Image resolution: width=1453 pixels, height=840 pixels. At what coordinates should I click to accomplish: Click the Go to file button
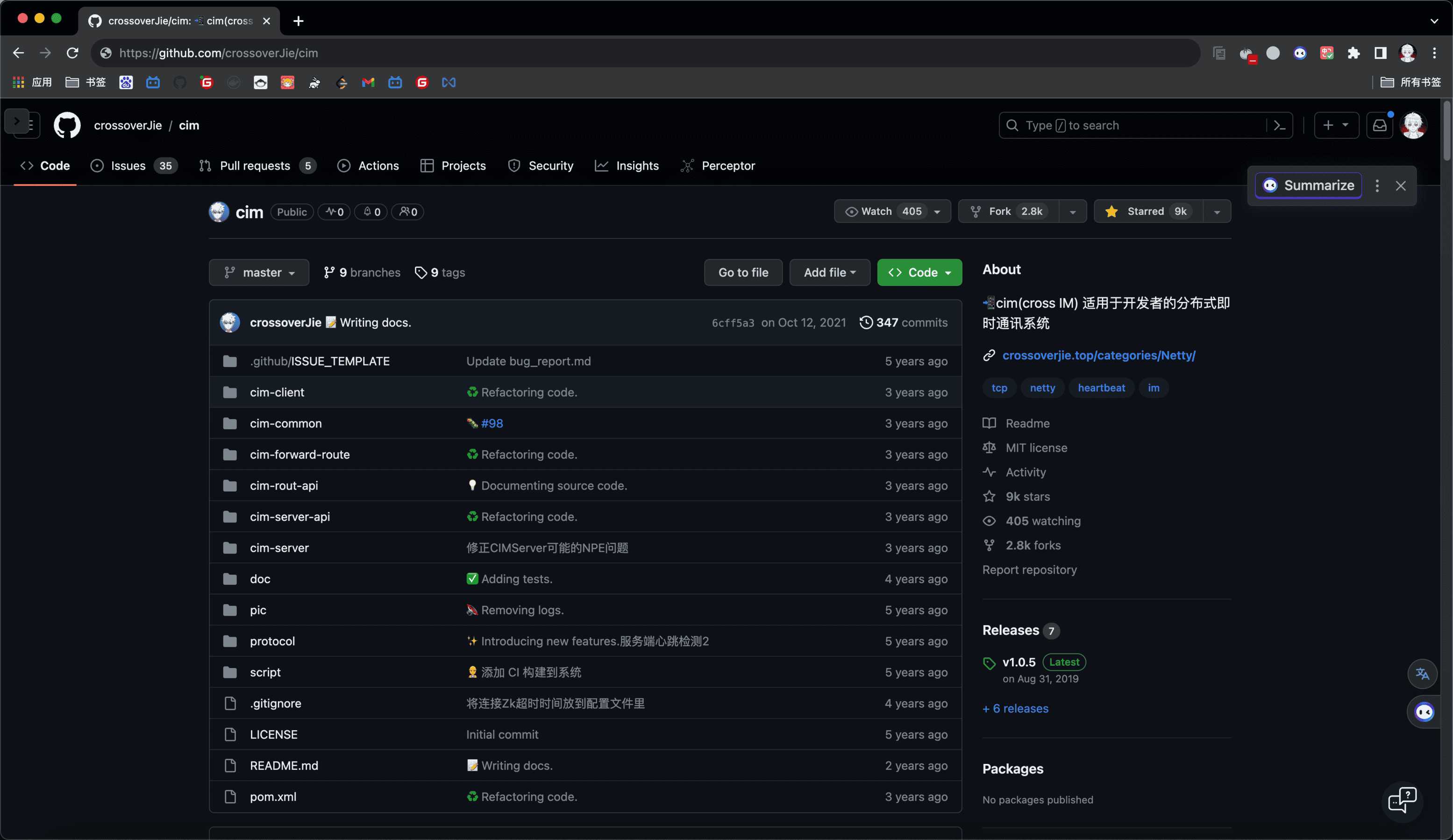point(743,272)
